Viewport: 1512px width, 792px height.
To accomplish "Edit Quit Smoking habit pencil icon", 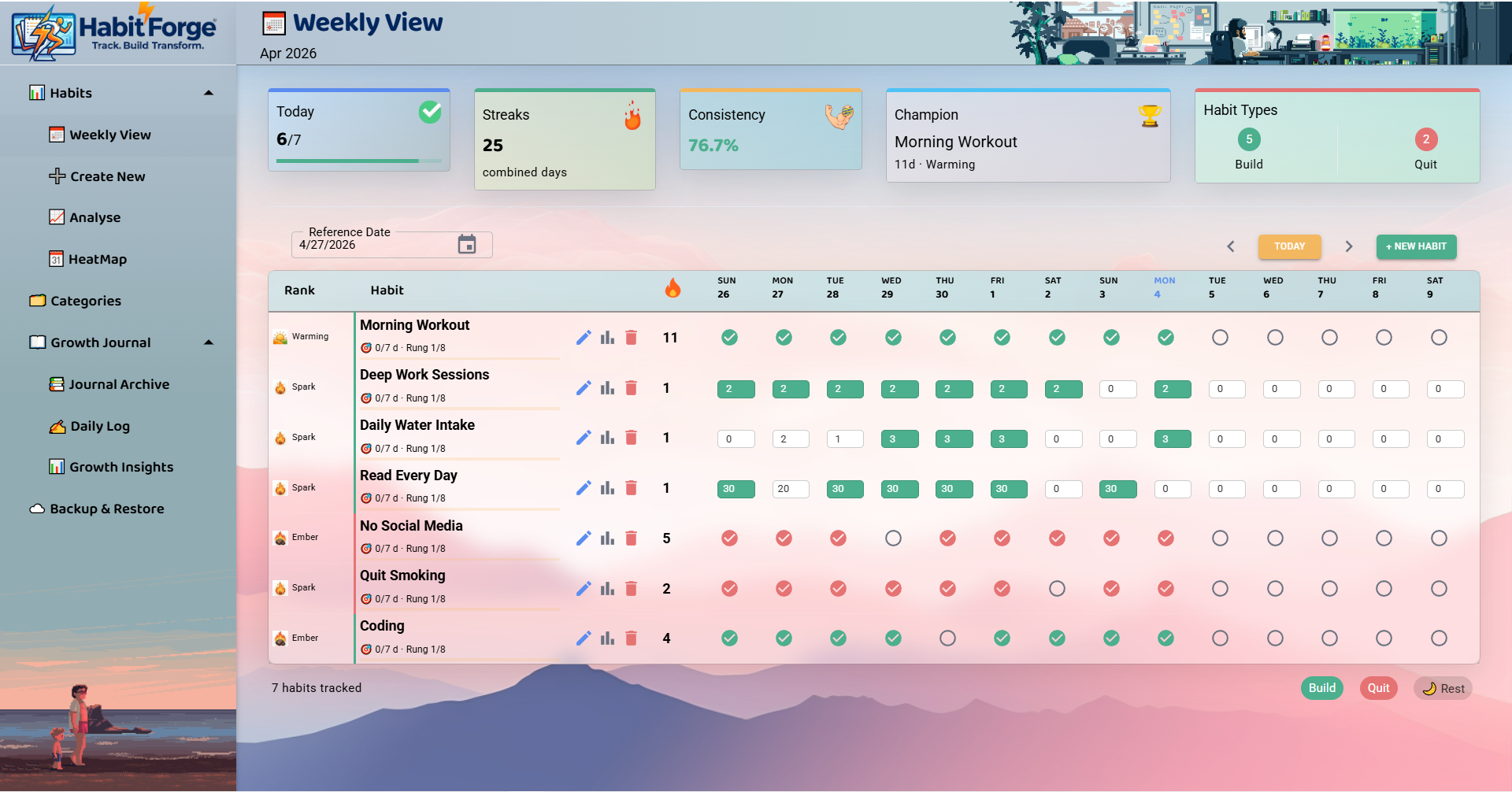I will pyautogui.click(x=584, y=589).
